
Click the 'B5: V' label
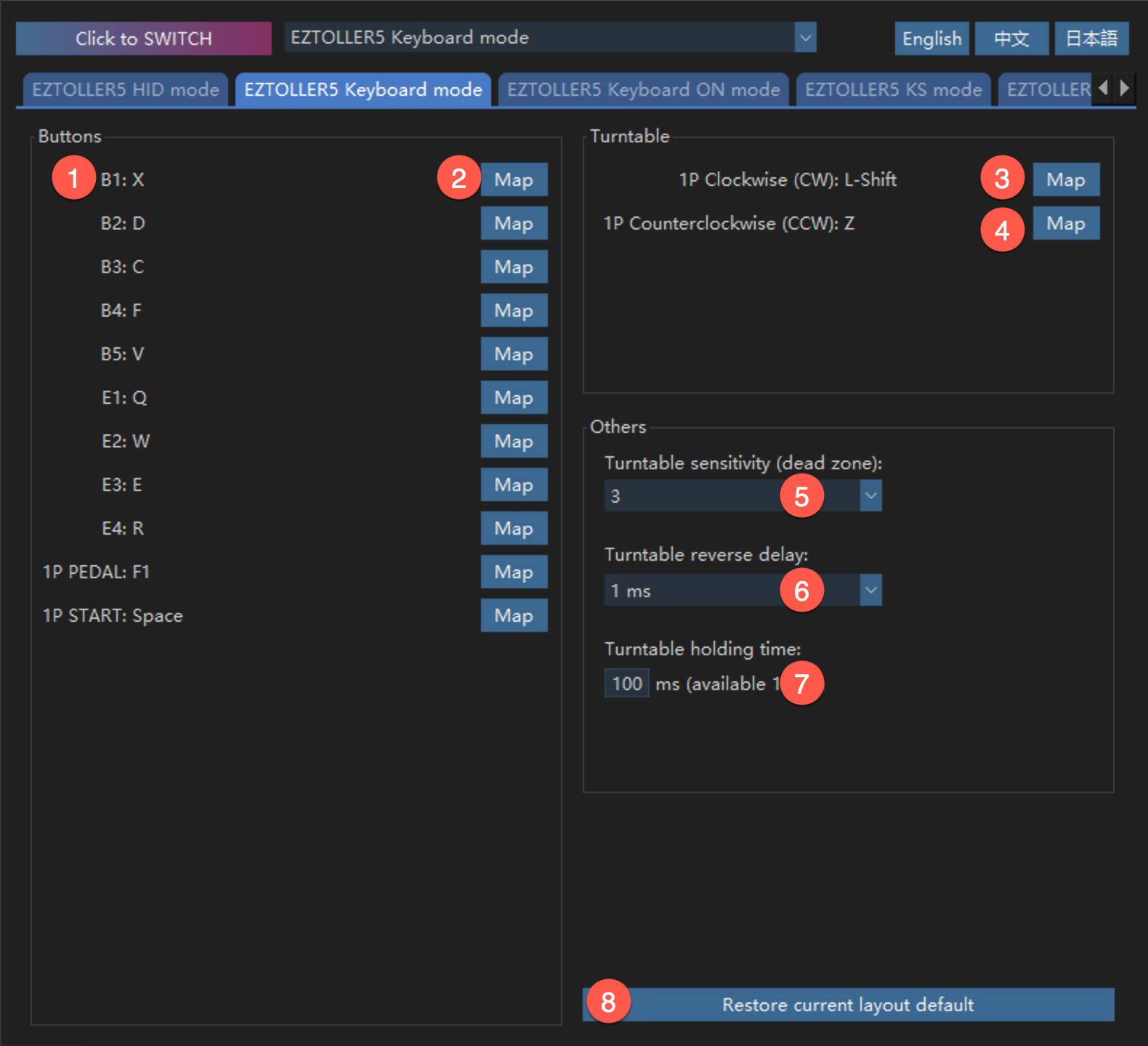[x=123, y=354]
